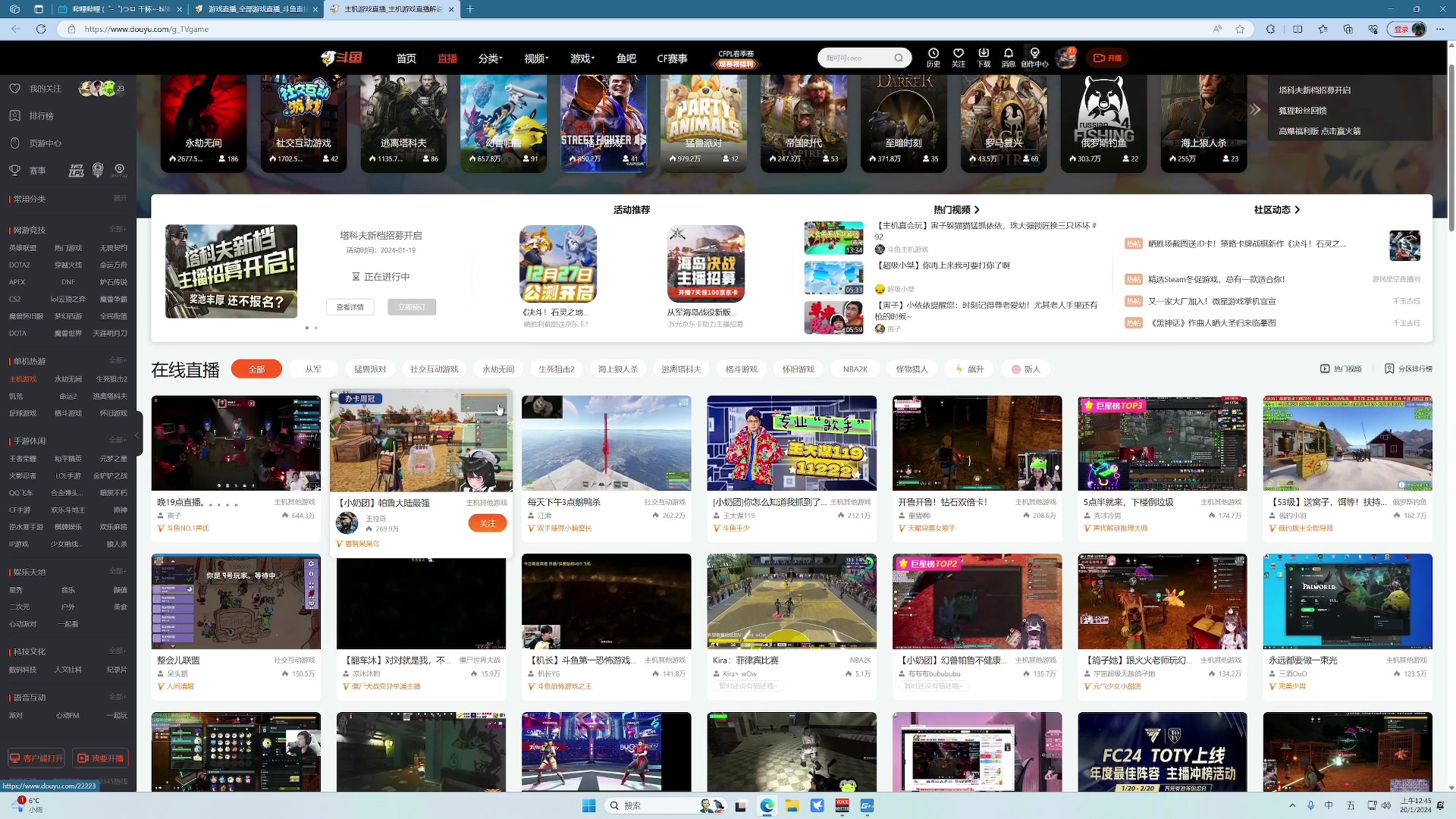This screenshot has width=1456, height=819.
Task: Click the search input field
Action: tap(855, 58)
